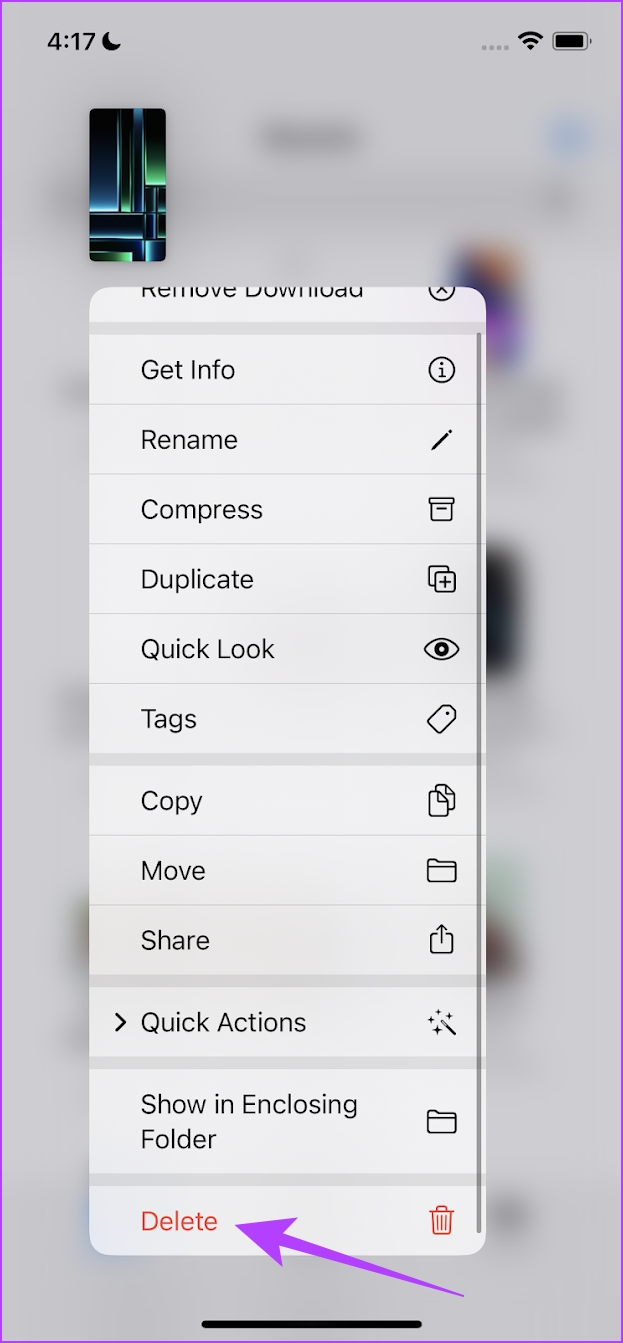The width and height of the screenshot is (623, 1343).
Task: Expand the Quick Actions chevron
Action: [120, 1022]
